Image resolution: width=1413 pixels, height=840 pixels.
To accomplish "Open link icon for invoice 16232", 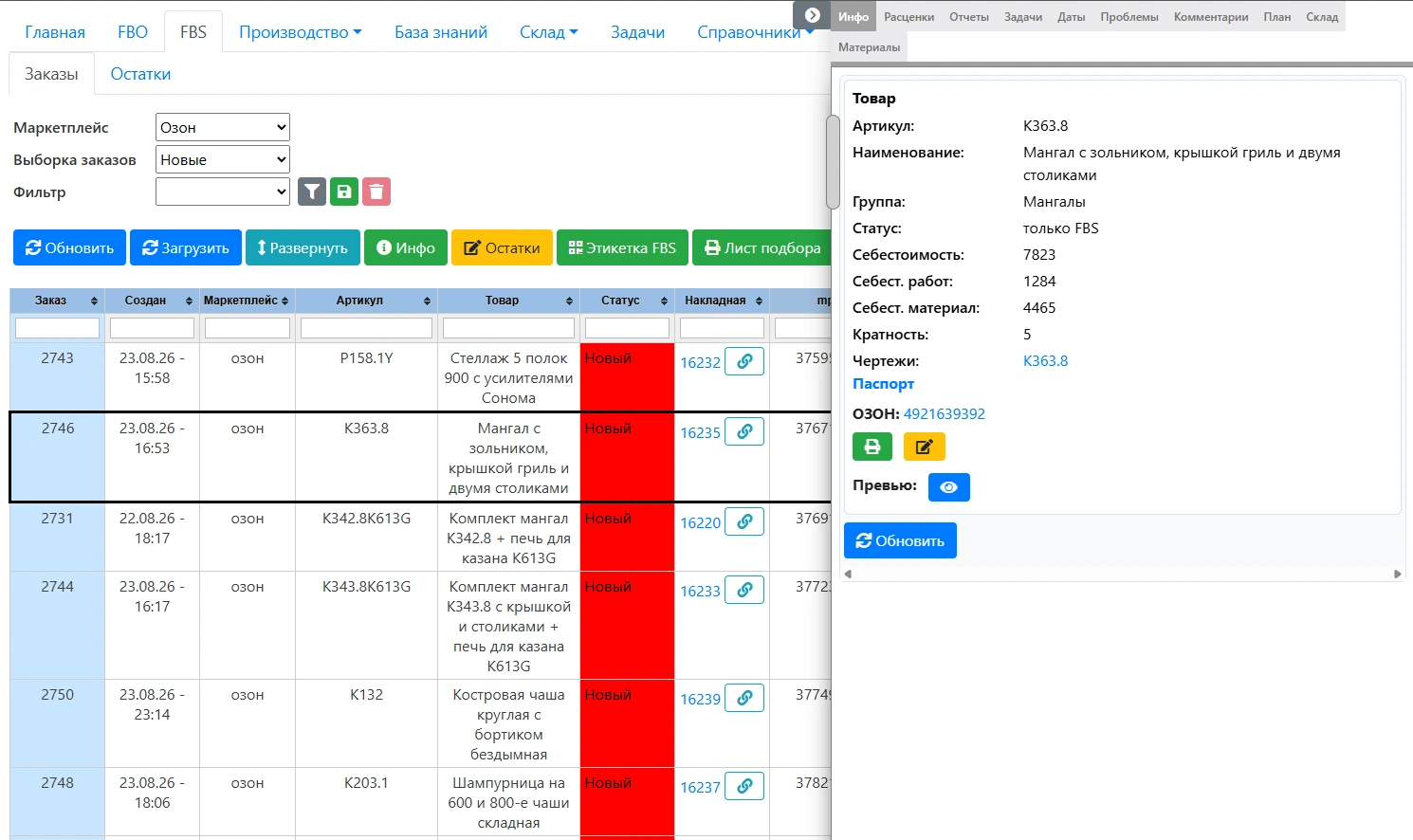I will [744, 361].
